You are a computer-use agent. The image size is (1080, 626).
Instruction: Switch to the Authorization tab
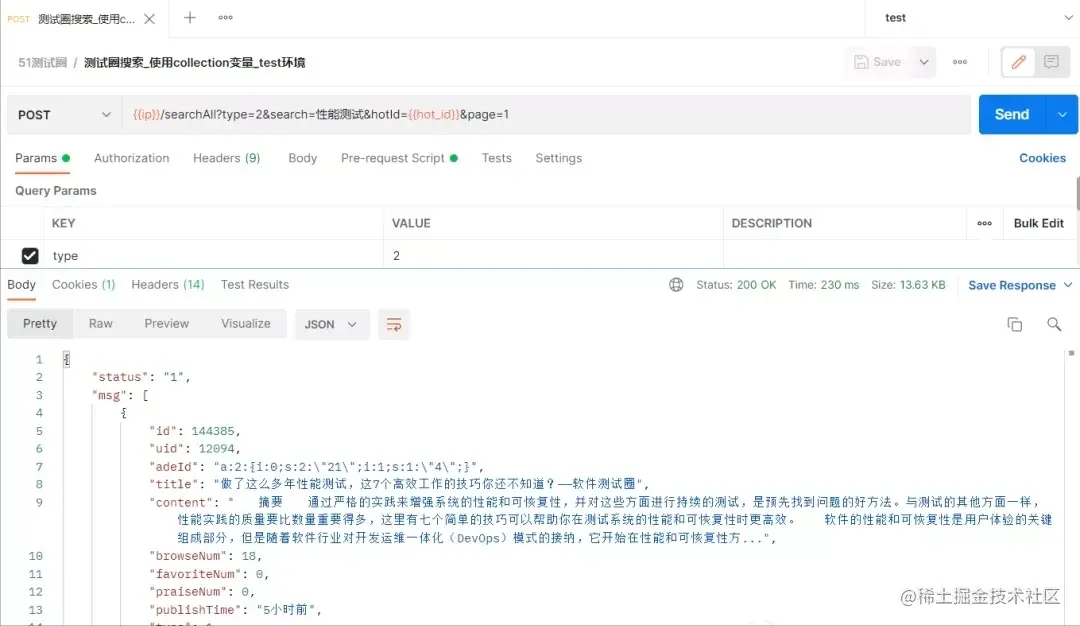tap(132, 158)
